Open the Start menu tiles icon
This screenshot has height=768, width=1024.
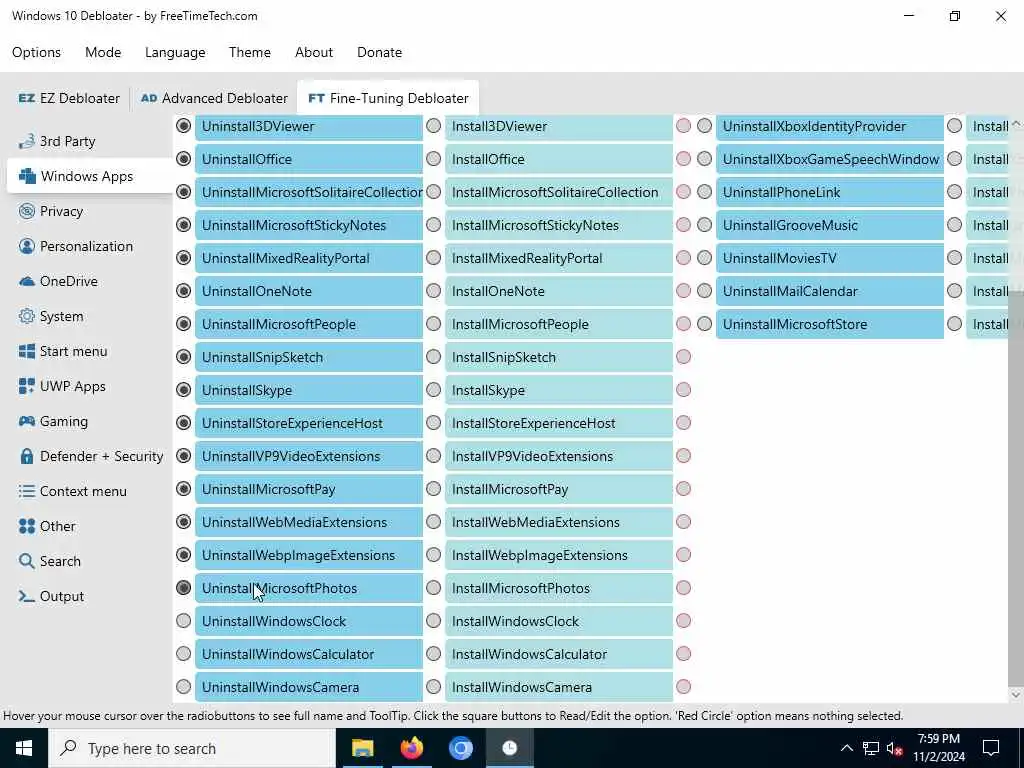(27, 351)
